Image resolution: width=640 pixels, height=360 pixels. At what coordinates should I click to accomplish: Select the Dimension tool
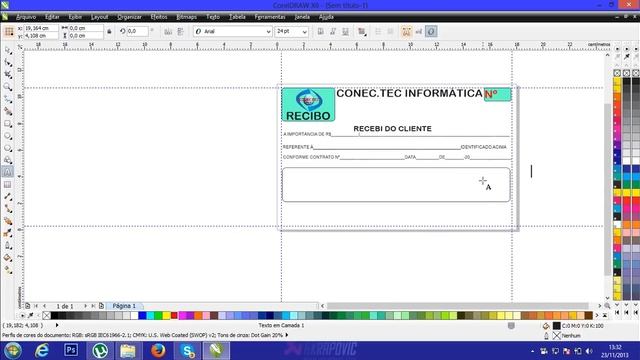[8, 197]
